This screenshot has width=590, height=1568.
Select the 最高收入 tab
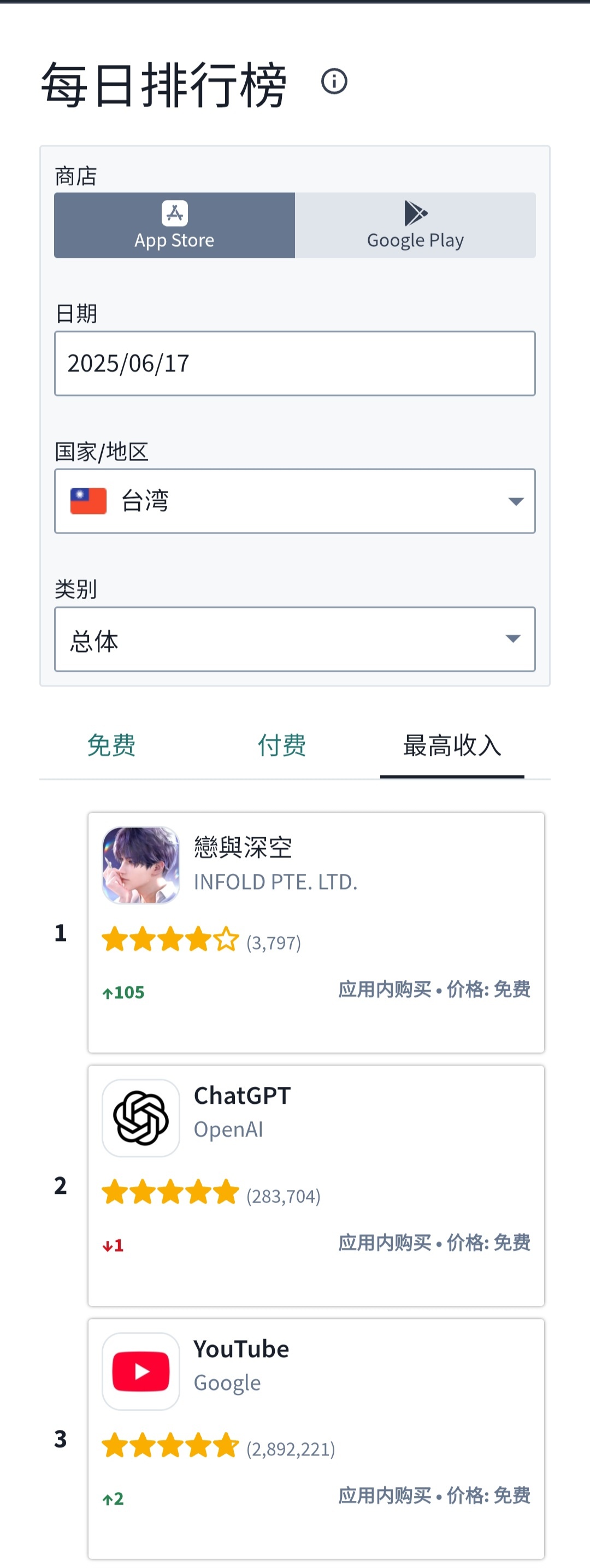pyautogui.click(x=452, y=745)
